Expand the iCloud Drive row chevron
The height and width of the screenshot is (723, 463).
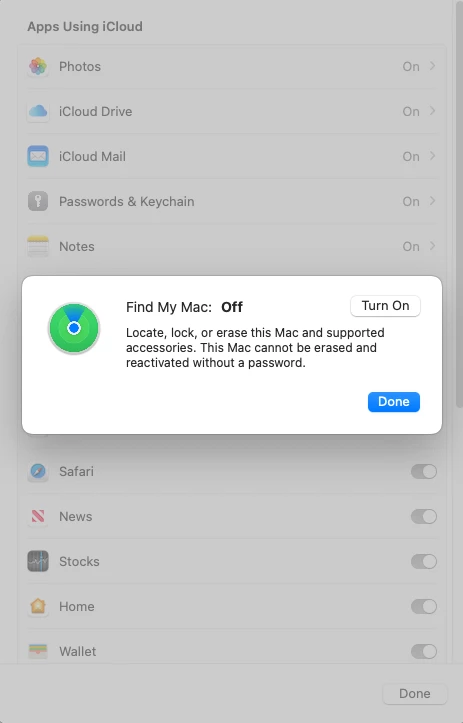pos(433,111)
